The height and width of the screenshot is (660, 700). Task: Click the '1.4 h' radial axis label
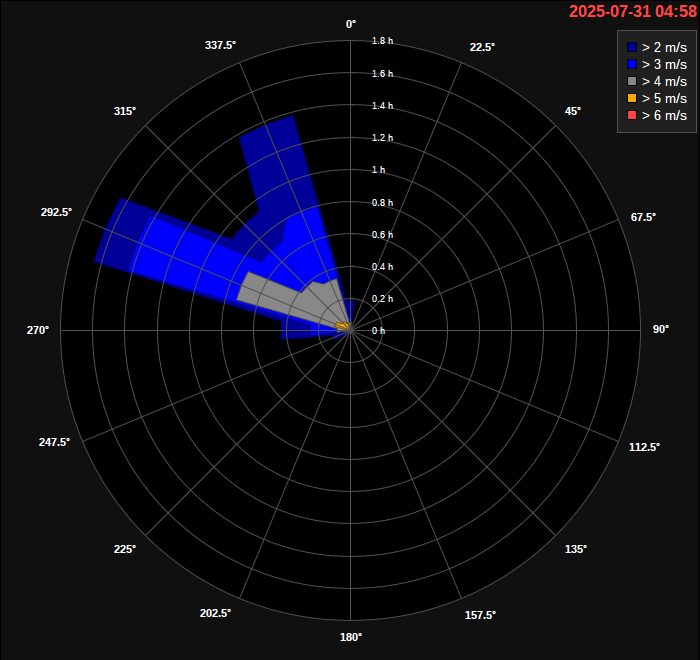(x=383, y=105)
